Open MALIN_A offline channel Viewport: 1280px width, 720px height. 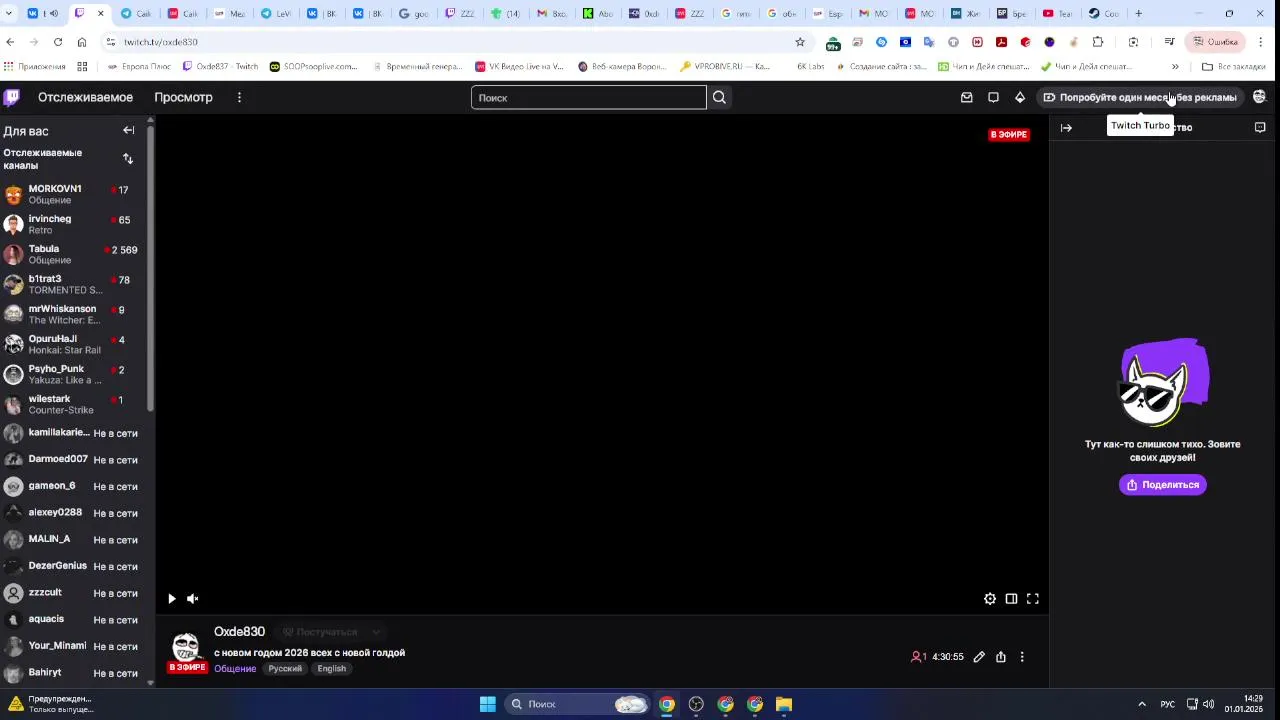pyautogui.click(x=72, y=539)
